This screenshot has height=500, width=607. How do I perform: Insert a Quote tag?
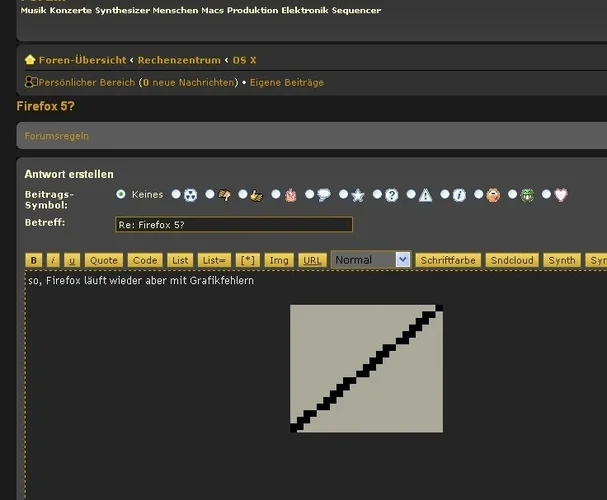(x=104, y=260)
